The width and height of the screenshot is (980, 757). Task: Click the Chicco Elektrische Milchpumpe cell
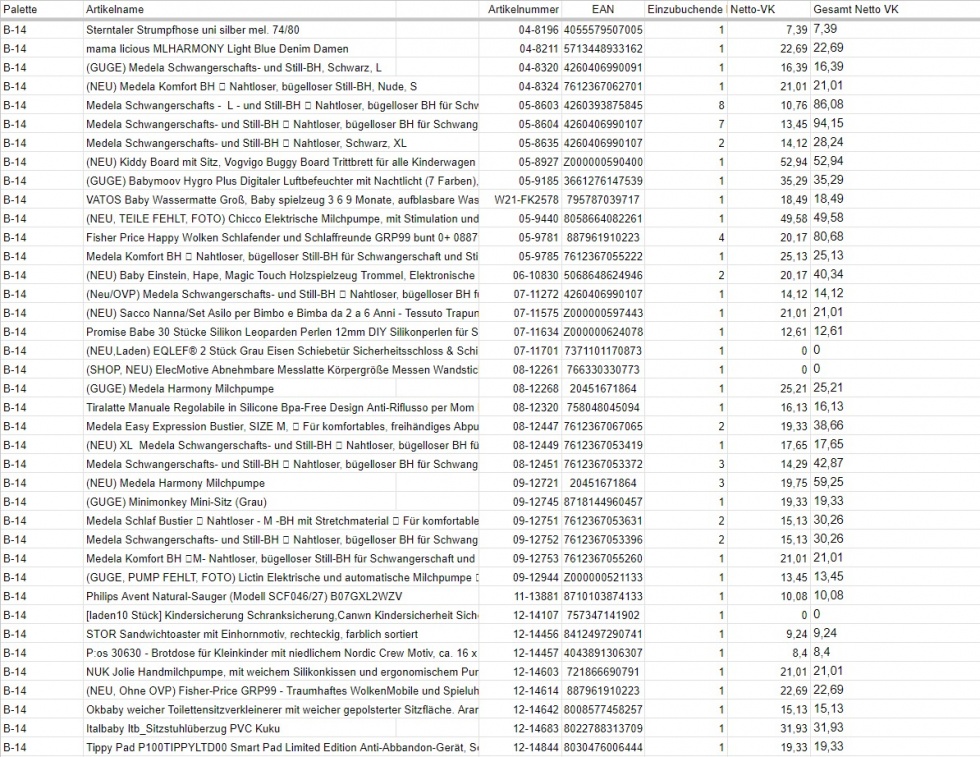click(281, 218)
